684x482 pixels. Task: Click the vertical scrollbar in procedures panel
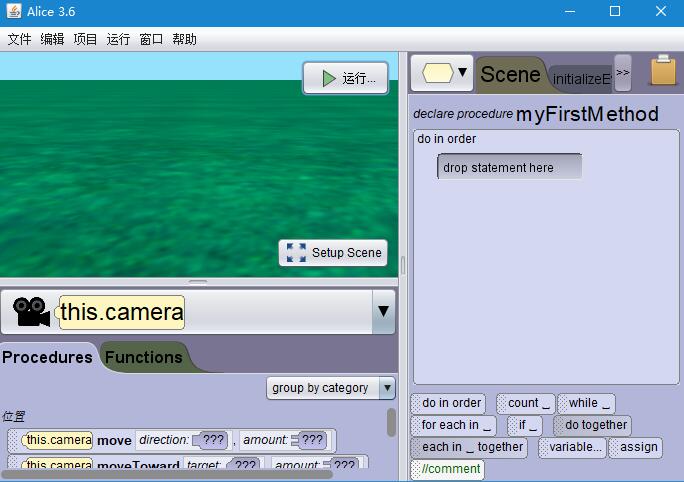pyautogui.click(x=391, y=422)
